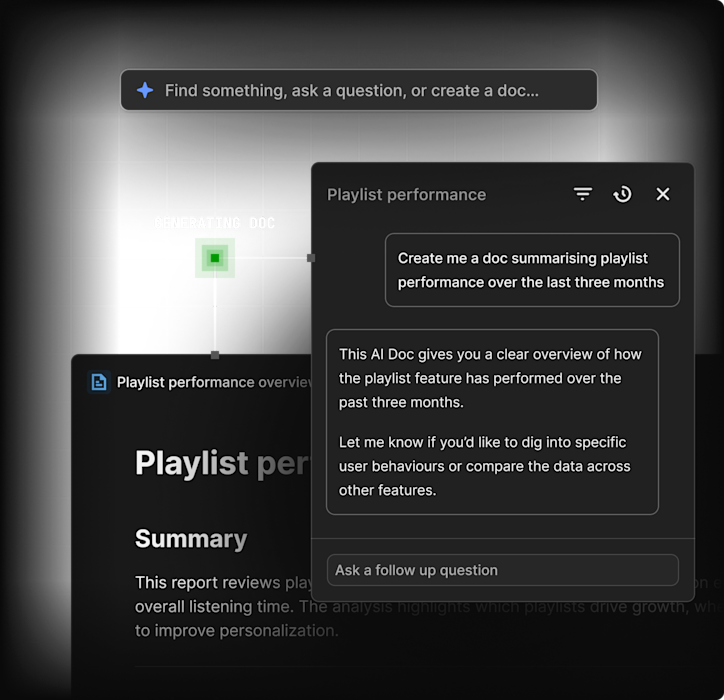Image resolution: width=724 pixels, height=700 pixels.
Task: Click the green generating doc node
Action: 215,258
